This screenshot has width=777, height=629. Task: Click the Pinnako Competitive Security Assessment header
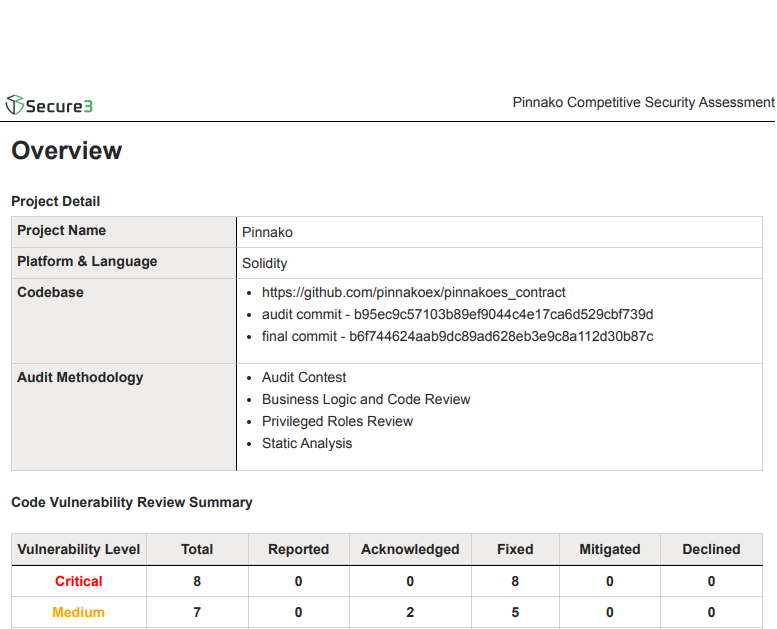pos(643,103)
